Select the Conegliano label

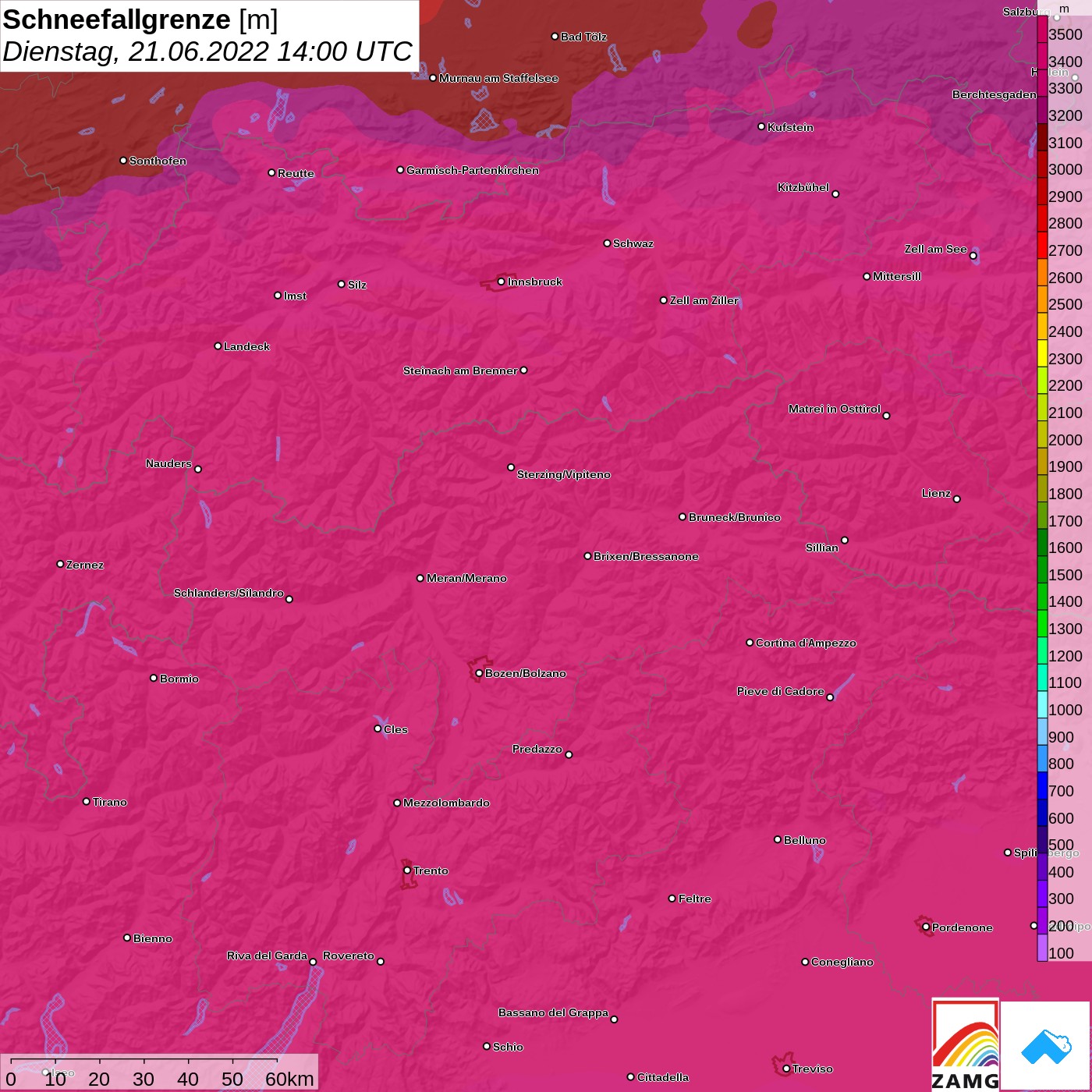point(842,962)
